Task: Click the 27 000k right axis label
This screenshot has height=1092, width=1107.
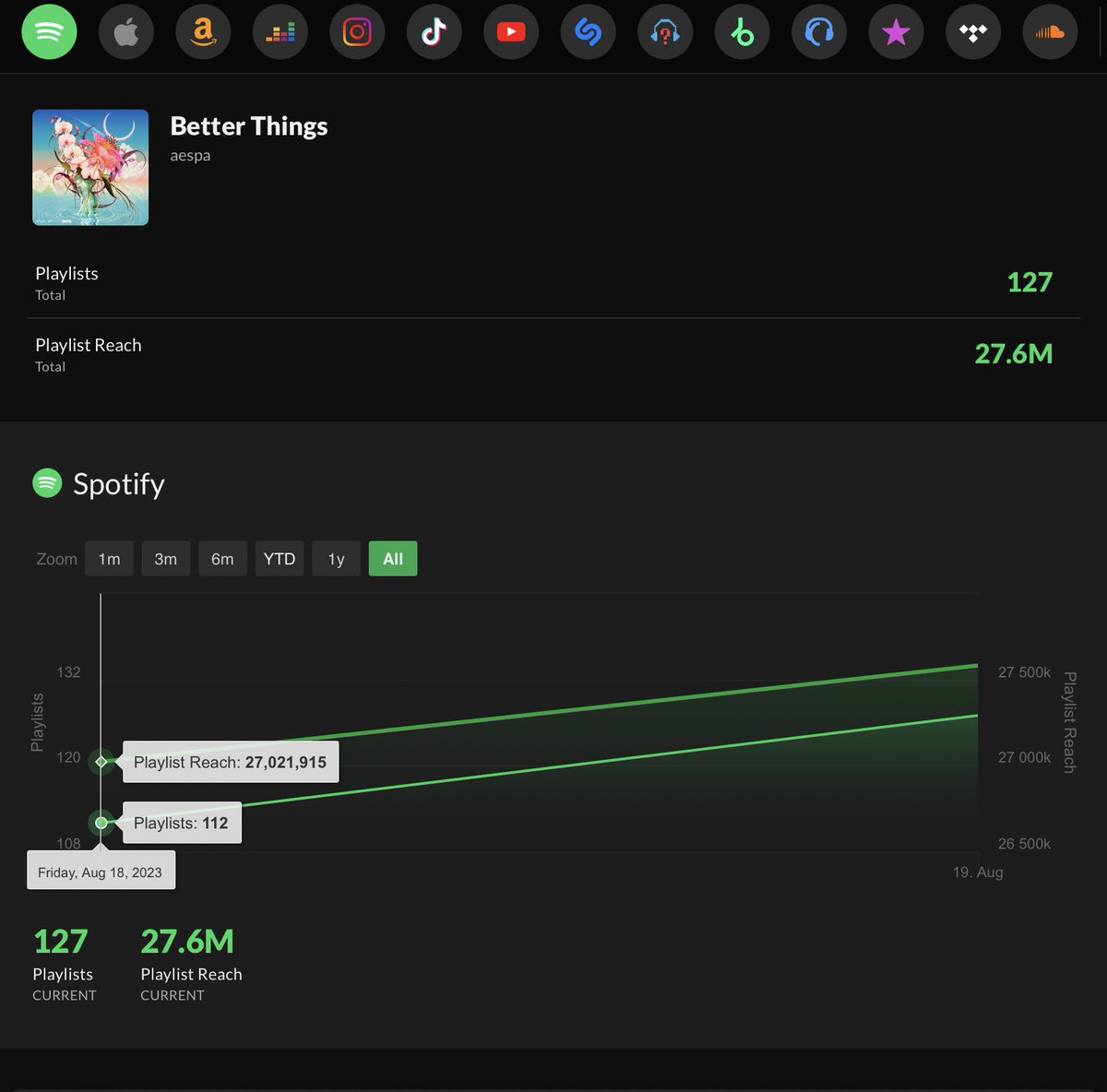Action: click(x=1024, y=757)
